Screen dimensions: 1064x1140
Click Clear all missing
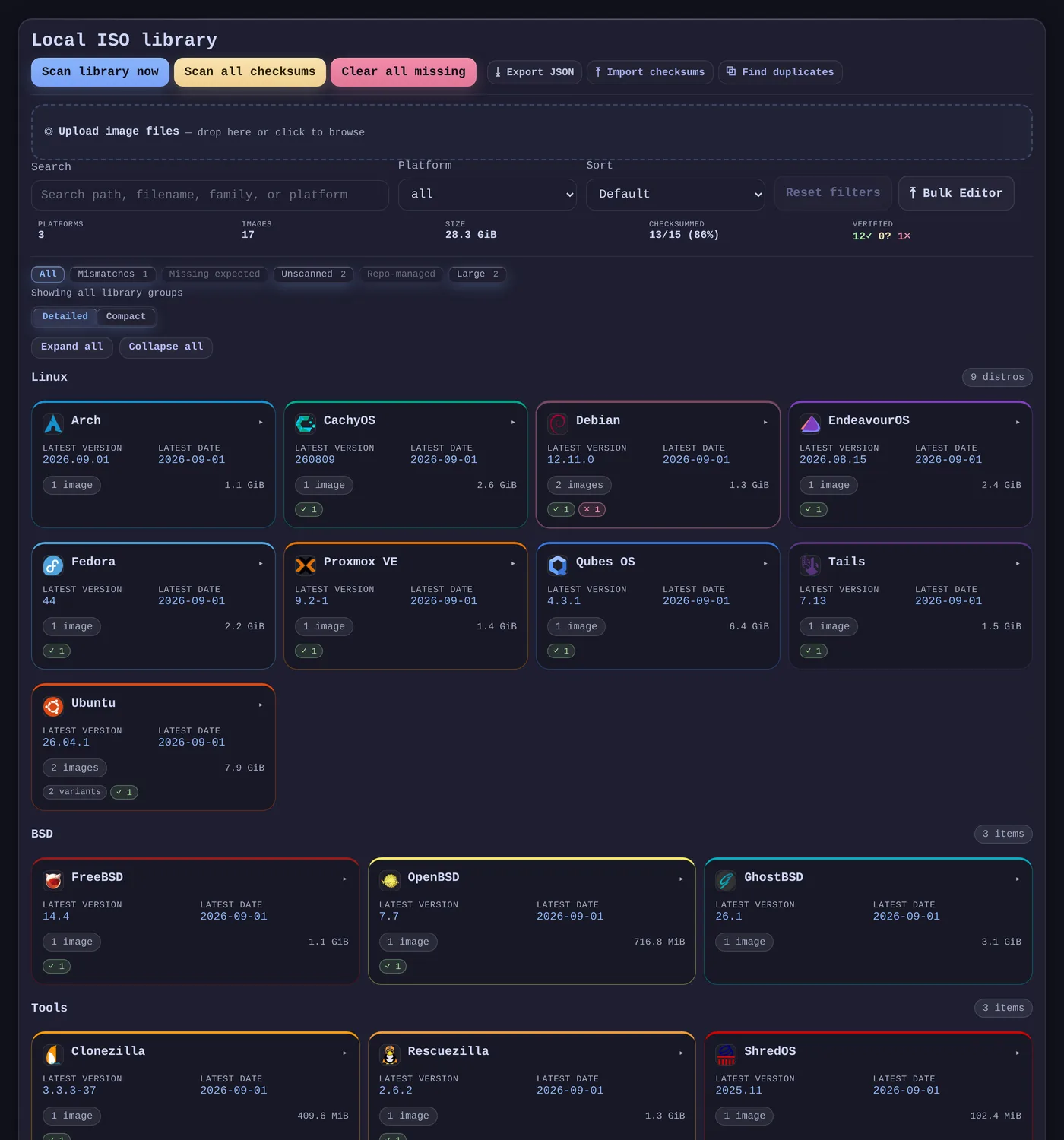(x=404, y=72)
